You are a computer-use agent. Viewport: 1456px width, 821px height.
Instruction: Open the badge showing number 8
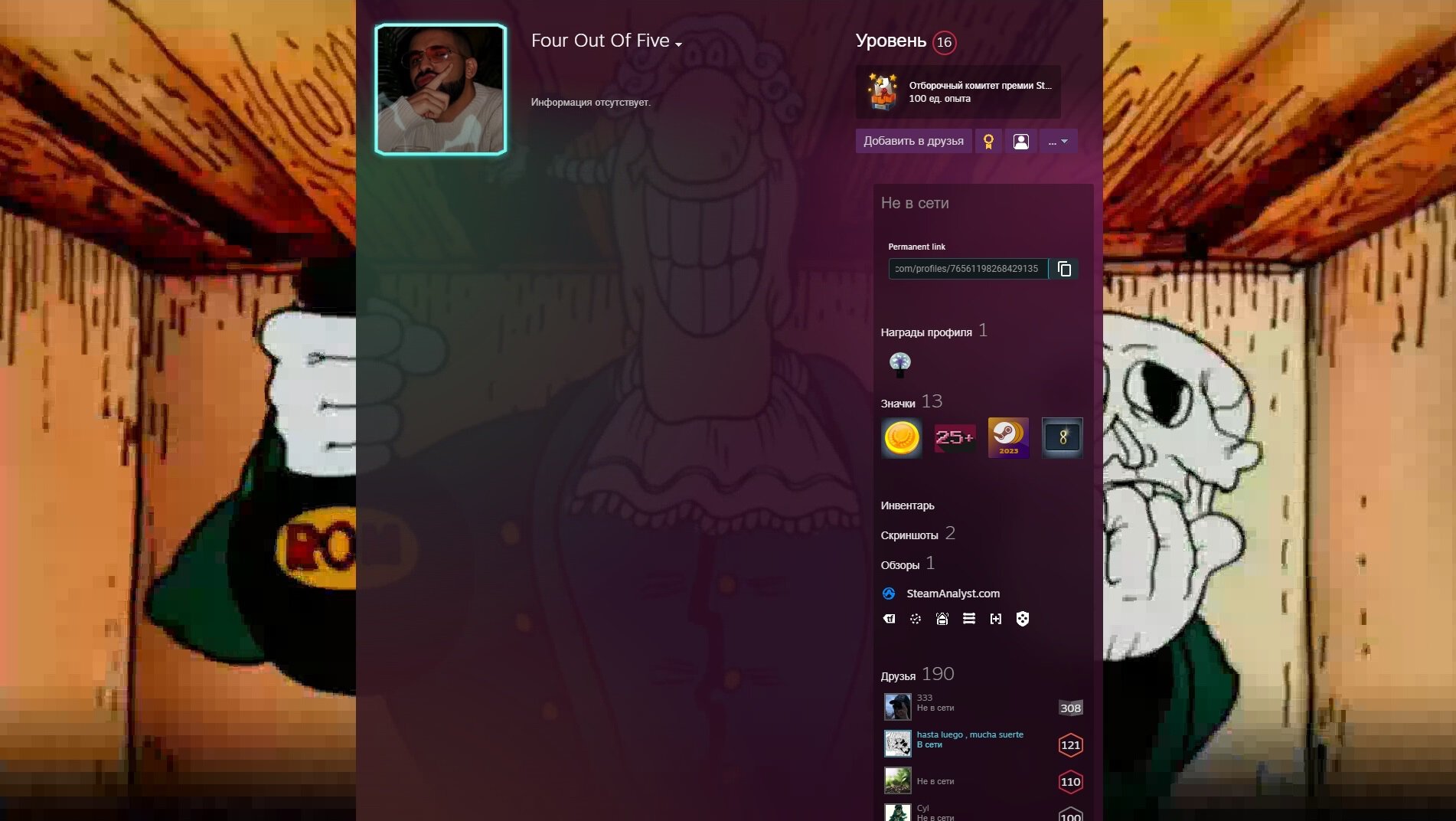point(1063,438)
